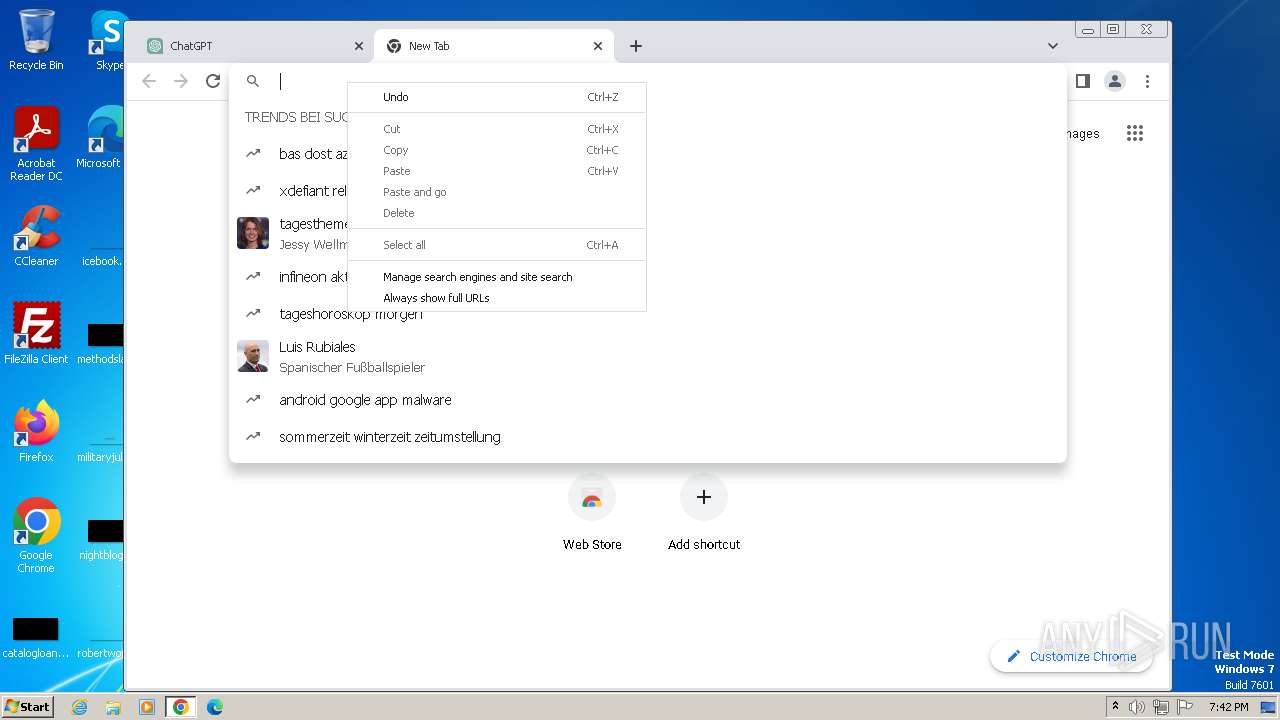Open Chrome three-dot menu
1280x720 pixels.
1148,81
